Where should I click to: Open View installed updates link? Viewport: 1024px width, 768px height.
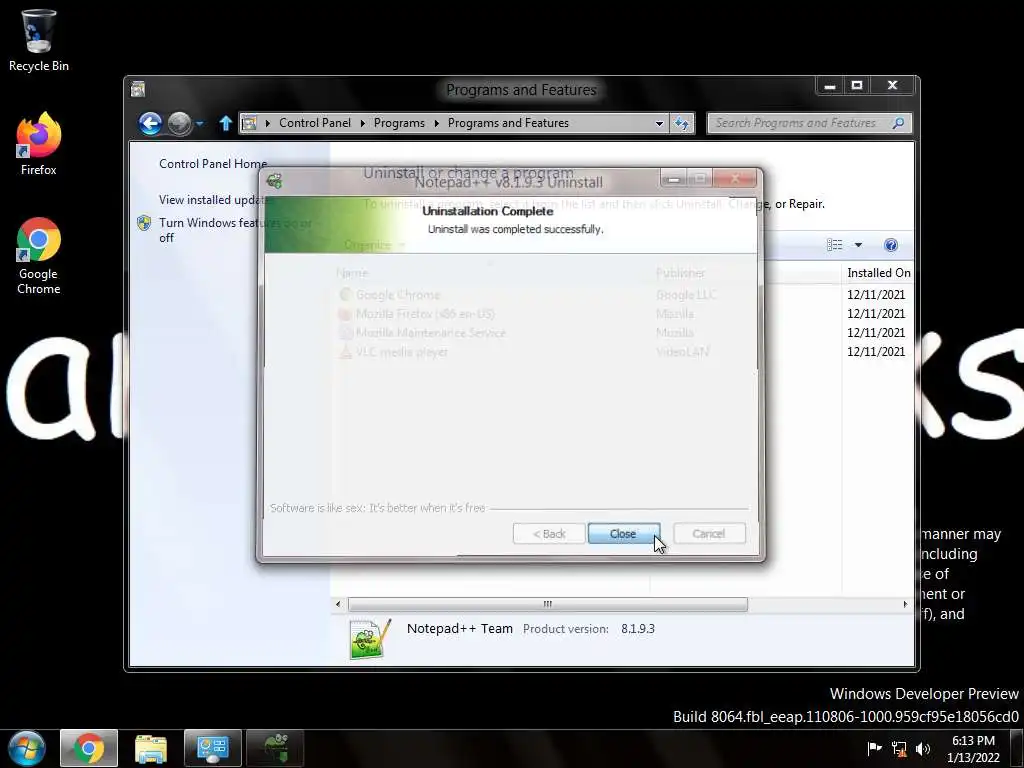215,200
